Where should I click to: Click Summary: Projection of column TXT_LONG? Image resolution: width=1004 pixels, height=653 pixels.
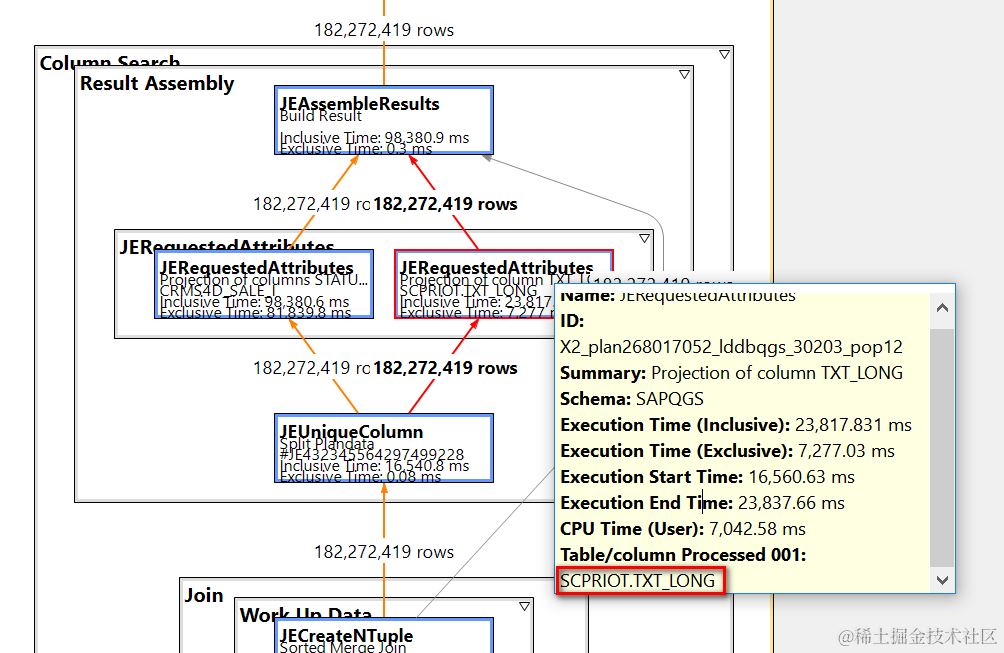coord(731,373)
